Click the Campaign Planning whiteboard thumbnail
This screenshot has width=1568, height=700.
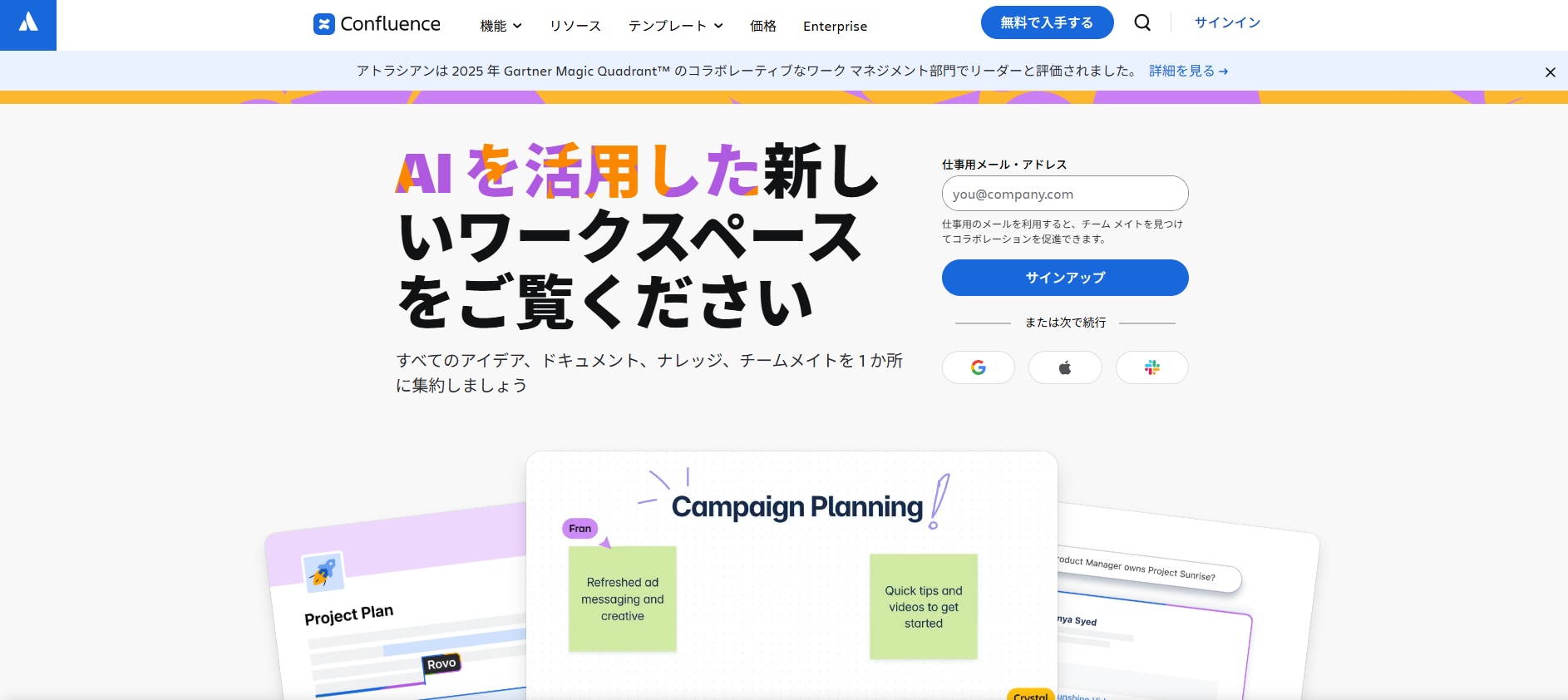pyautogui.click(x=791, y=574)
